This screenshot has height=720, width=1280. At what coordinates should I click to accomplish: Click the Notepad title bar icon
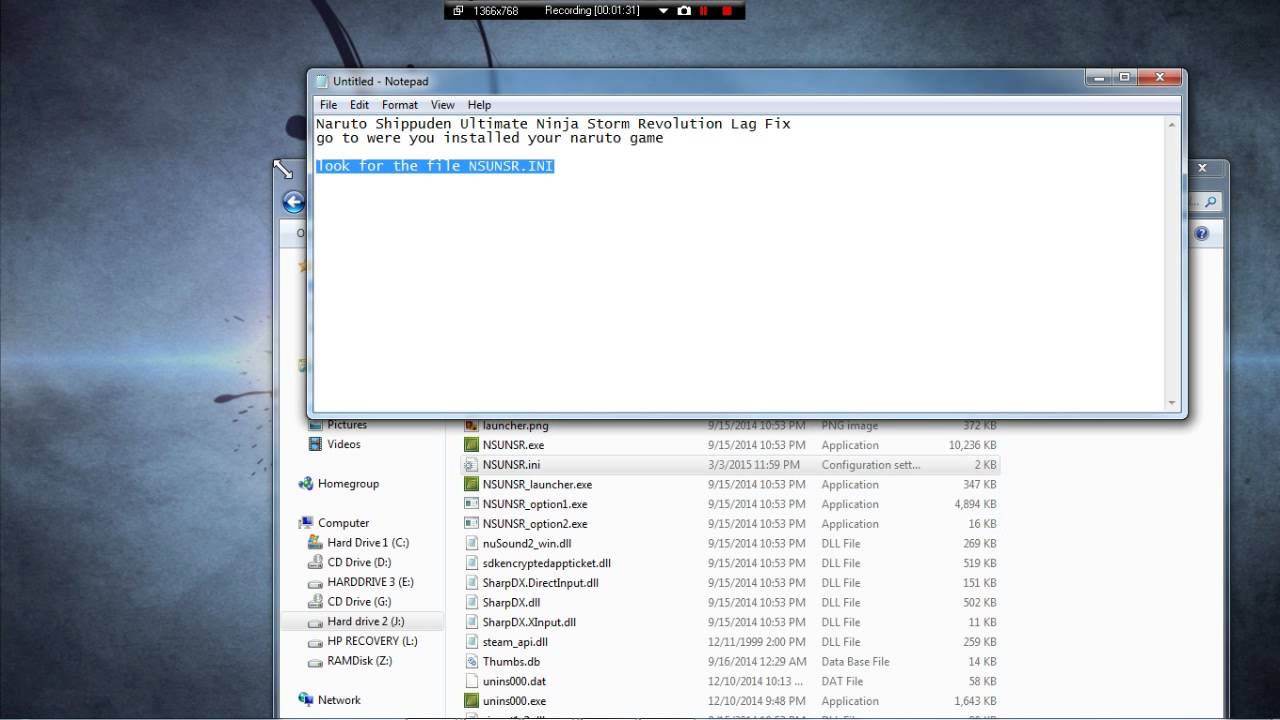(x=321, y=81)
